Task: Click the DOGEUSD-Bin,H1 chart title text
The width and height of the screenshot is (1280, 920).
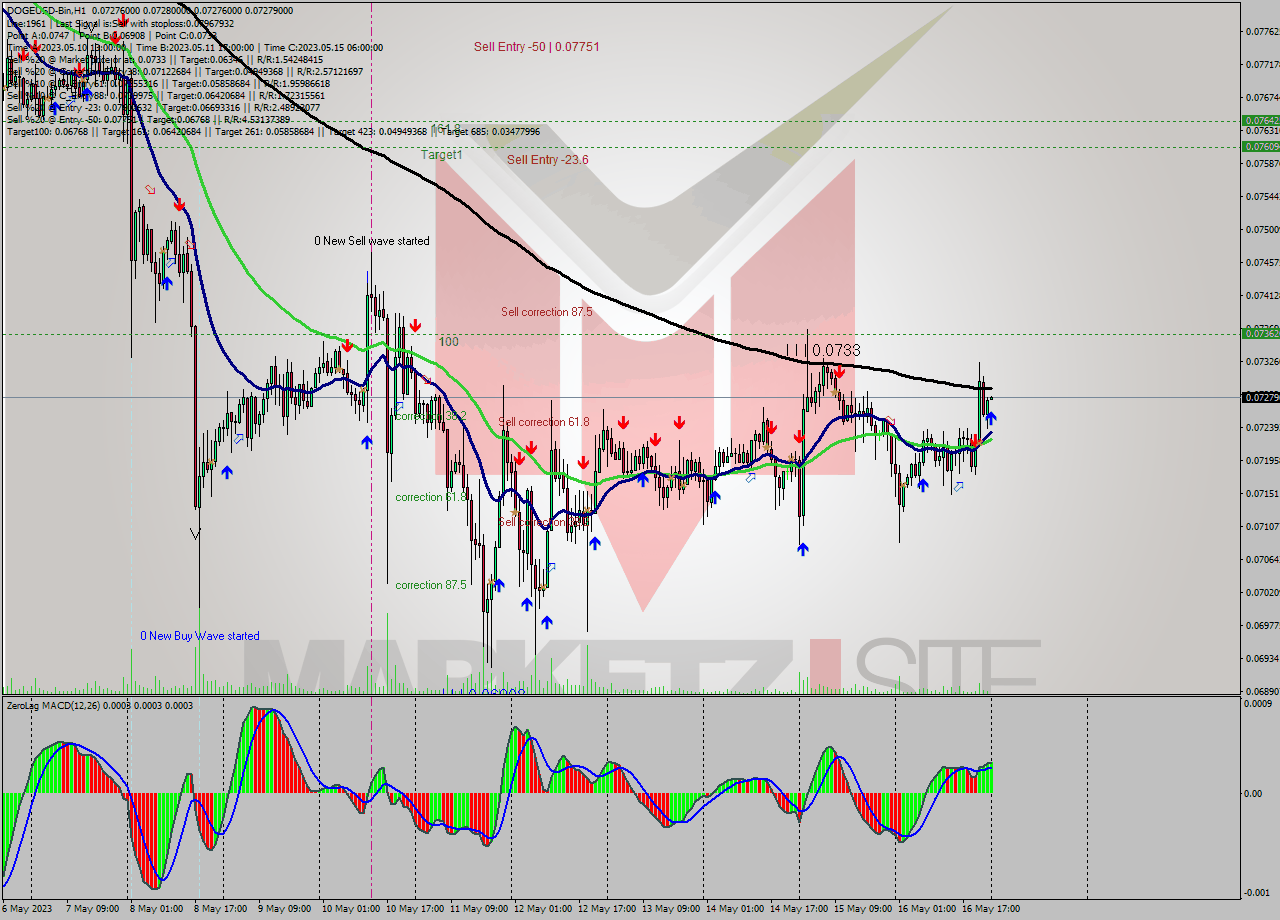Action: pyautogui.click(x=49, y=10)
